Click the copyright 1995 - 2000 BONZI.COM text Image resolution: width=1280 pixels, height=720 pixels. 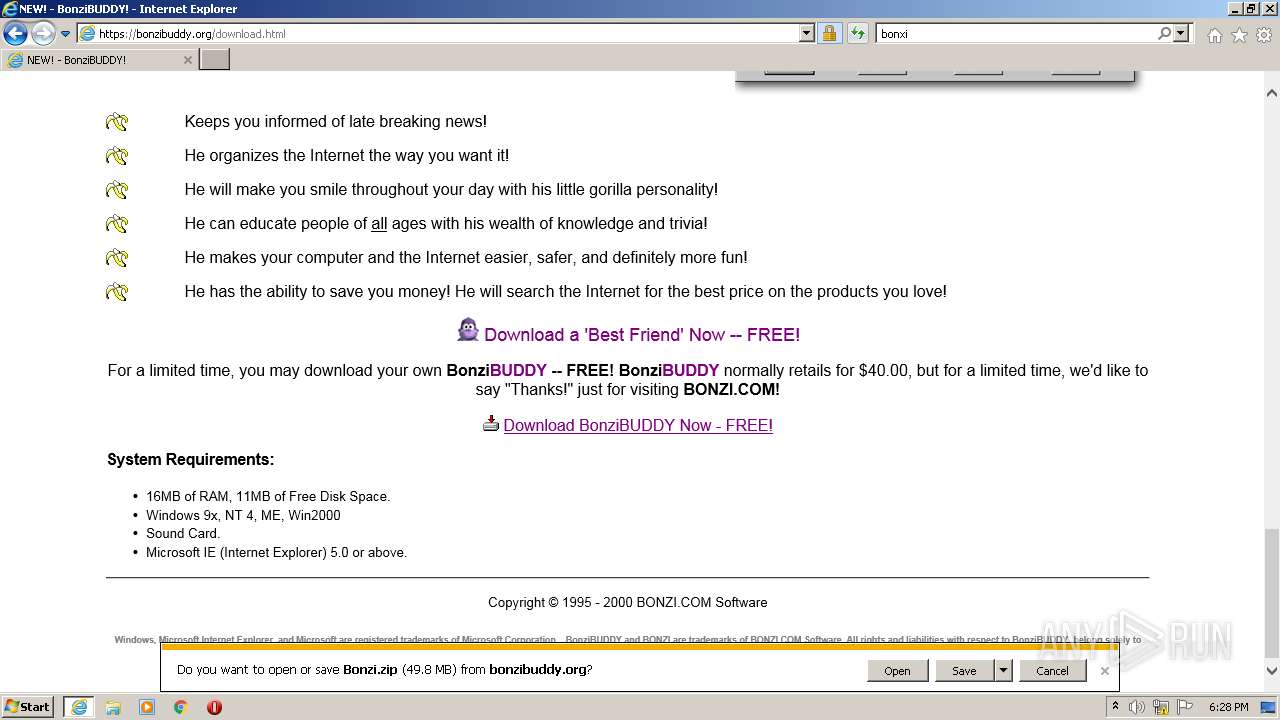pos(628,603)
